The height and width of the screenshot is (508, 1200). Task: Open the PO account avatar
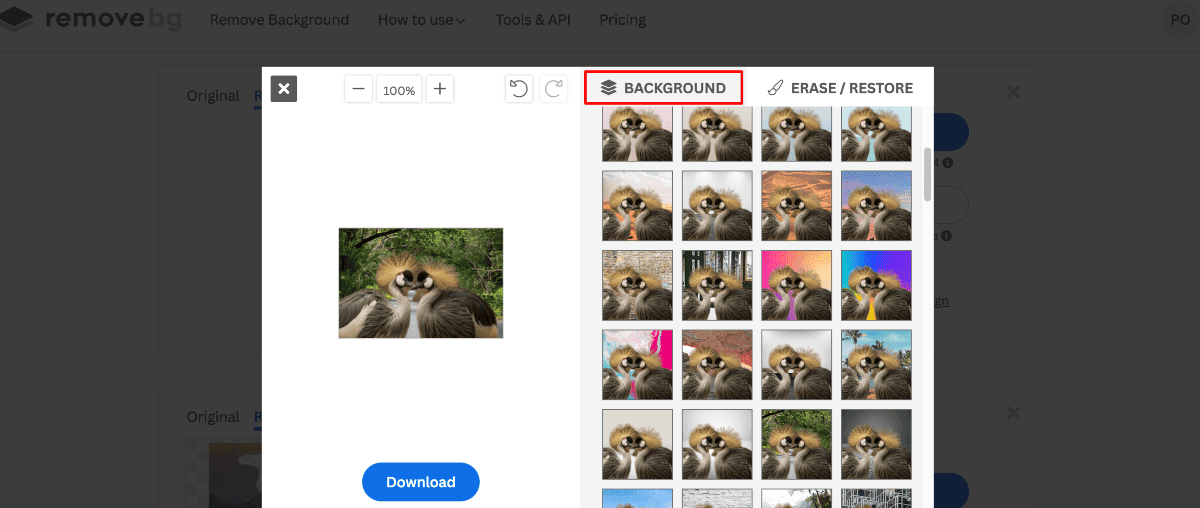[1182, 19]
